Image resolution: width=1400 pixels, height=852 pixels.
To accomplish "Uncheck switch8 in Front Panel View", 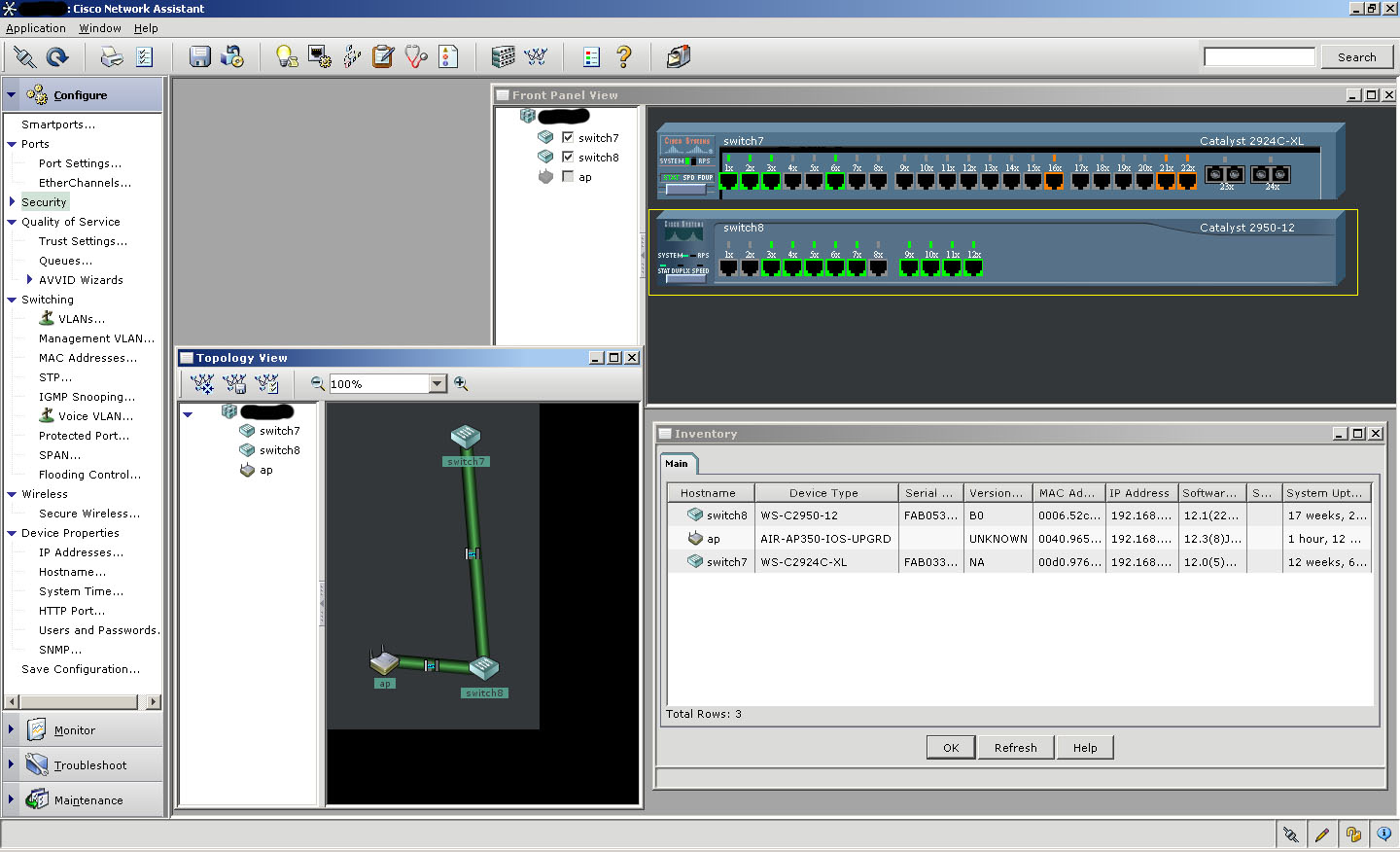I will pyautogui.click(x=568, y=157).
